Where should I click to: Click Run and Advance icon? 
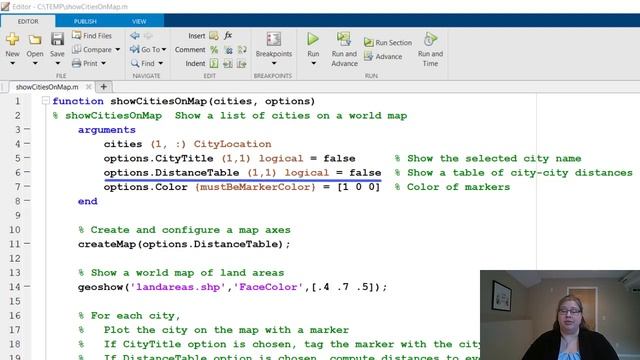[x=344, y=39]
